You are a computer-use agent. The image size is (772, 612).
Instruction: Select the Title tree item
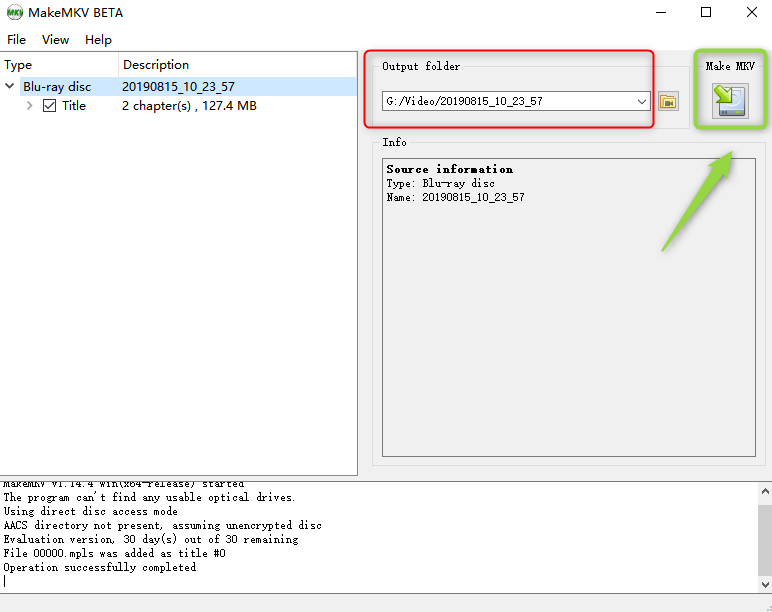click(73, 105)
